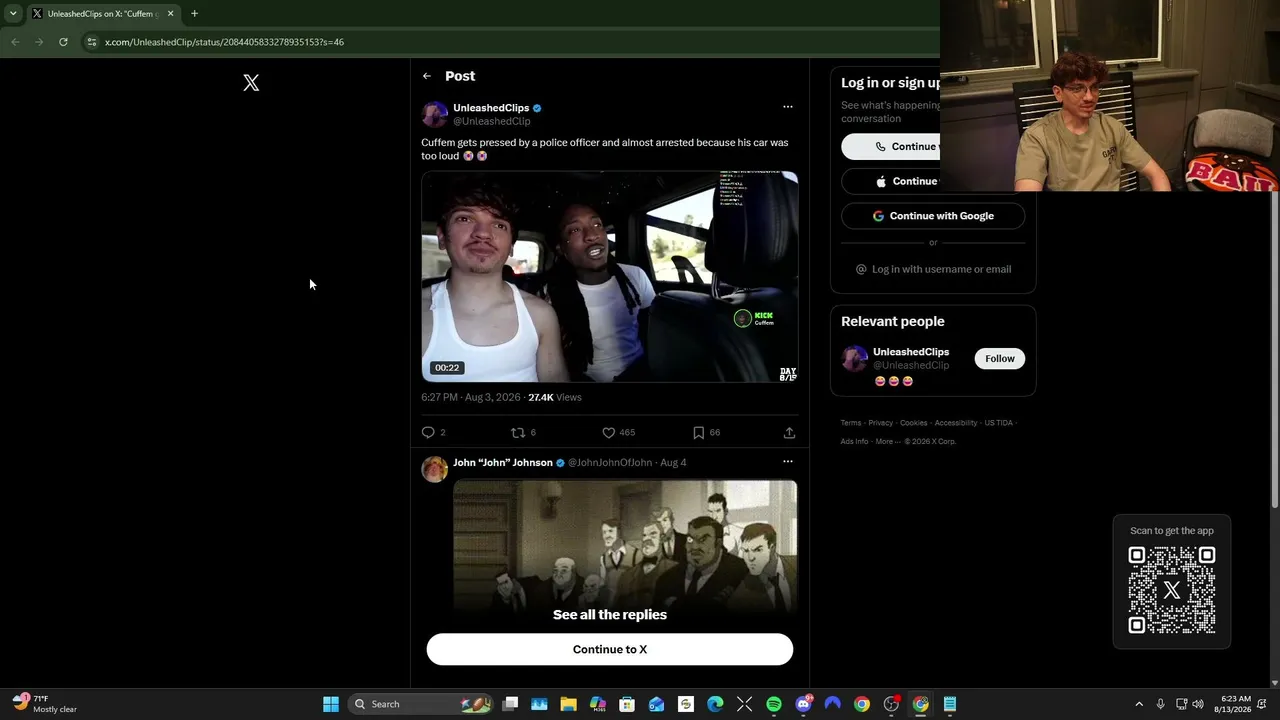1280x720 pixels.
Task: Log in with username or email
Action: click(x=933, y=269)
